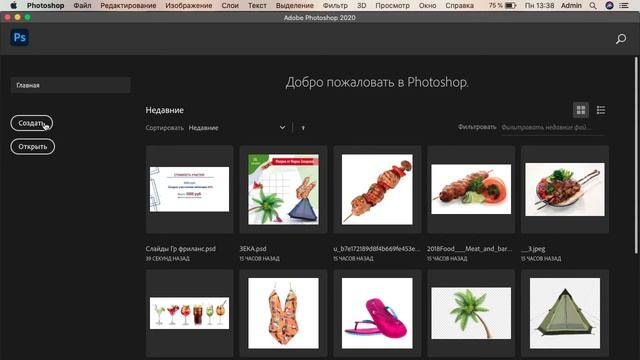Open the __3.jpeg thumbnail
The image size is (640, 360).
pos(565,189)
